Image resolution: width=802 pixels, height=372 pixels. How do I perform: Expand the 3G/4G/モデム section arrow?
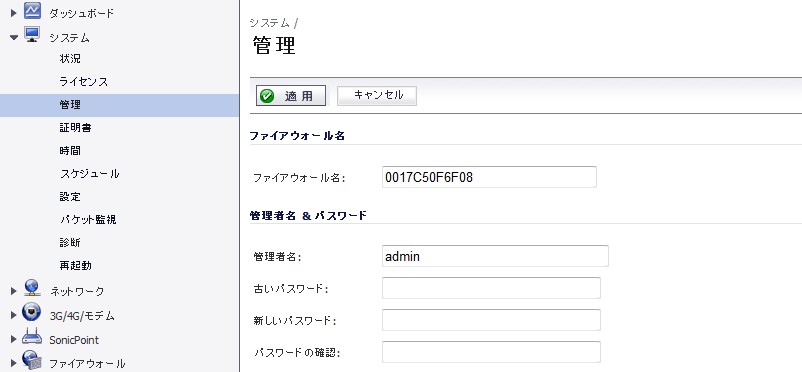tap(14, 315)
